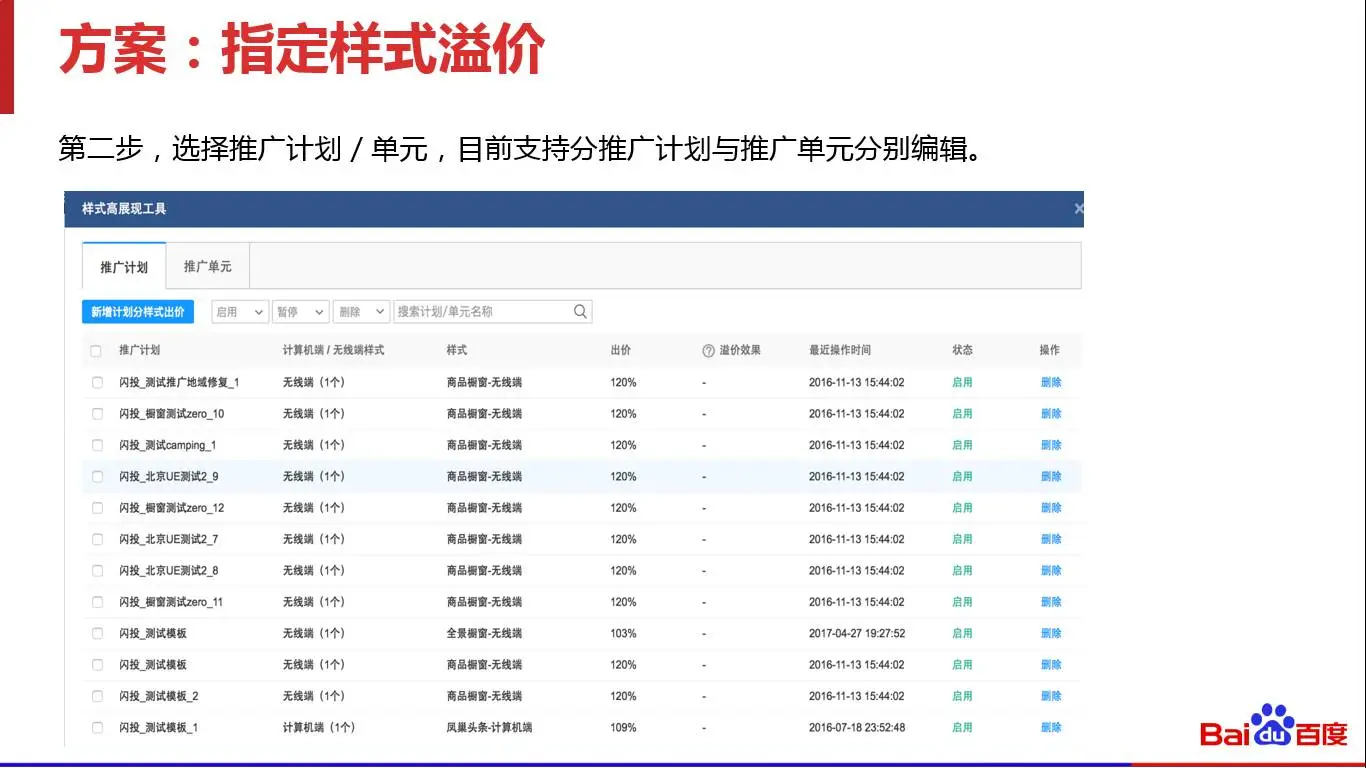Tick the checkbox beside 闪投_测试模板_1

click(97, 728)
